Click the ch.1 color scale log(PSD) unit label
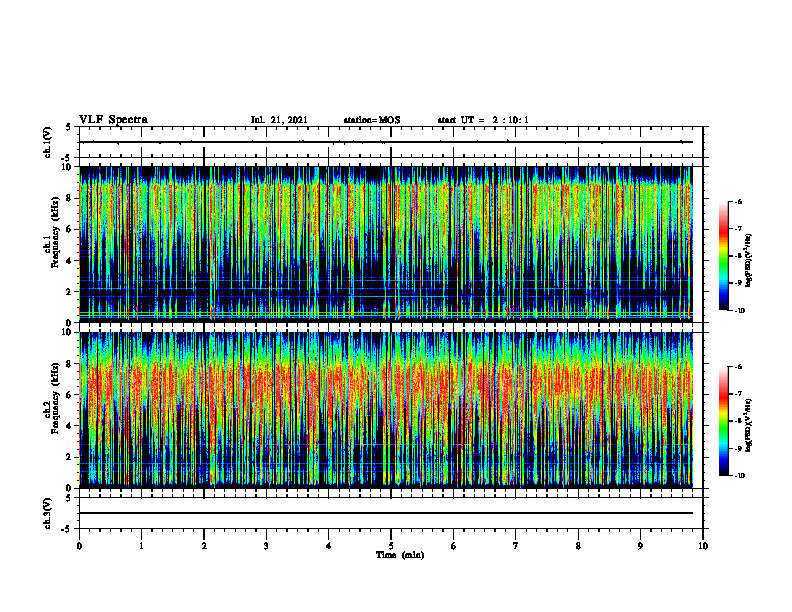Image resolution: width=792 pixels, height=612 pixels. pos(749,260)
